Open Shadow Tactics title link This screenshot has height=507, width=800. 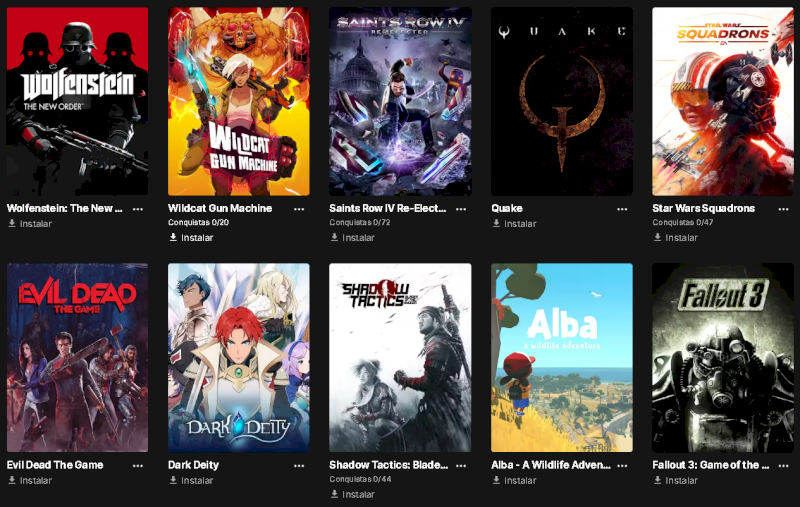[x=389, y=465]
